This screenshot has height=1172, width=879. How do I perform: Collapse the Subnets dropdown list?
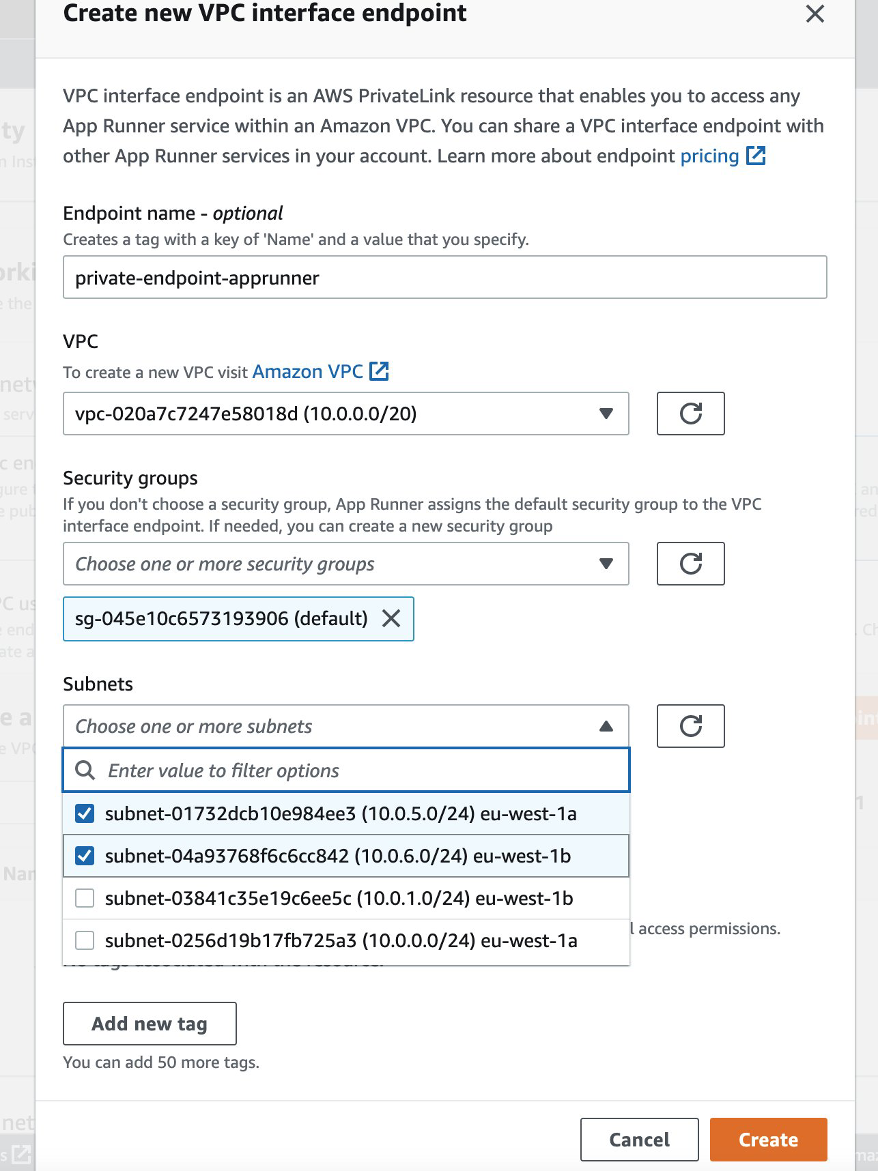[607, 726]
